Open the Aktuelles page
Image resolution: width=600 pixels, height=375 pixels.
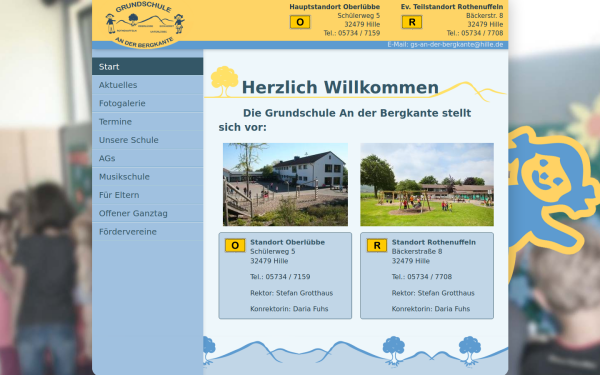[147, 85]
